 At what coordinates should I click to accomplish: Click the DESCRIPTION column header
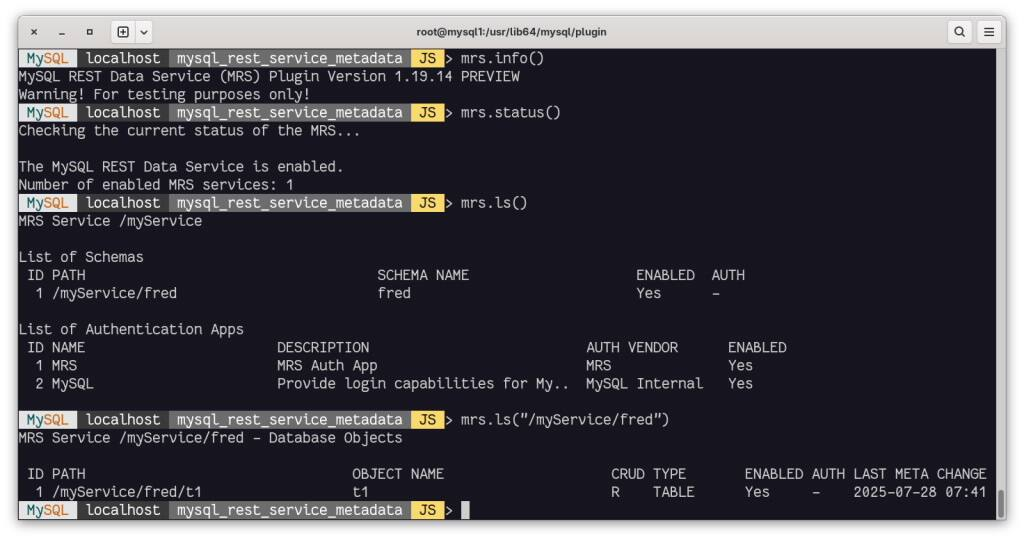click(323, 347)
